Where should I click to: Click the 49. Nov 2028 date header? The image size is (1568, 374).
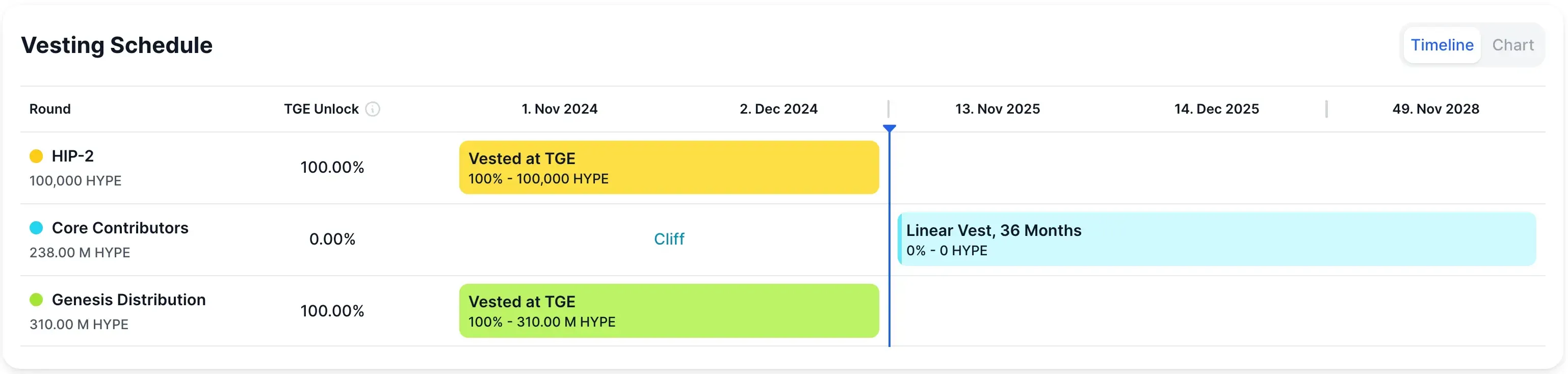(x=1437, y=109)
